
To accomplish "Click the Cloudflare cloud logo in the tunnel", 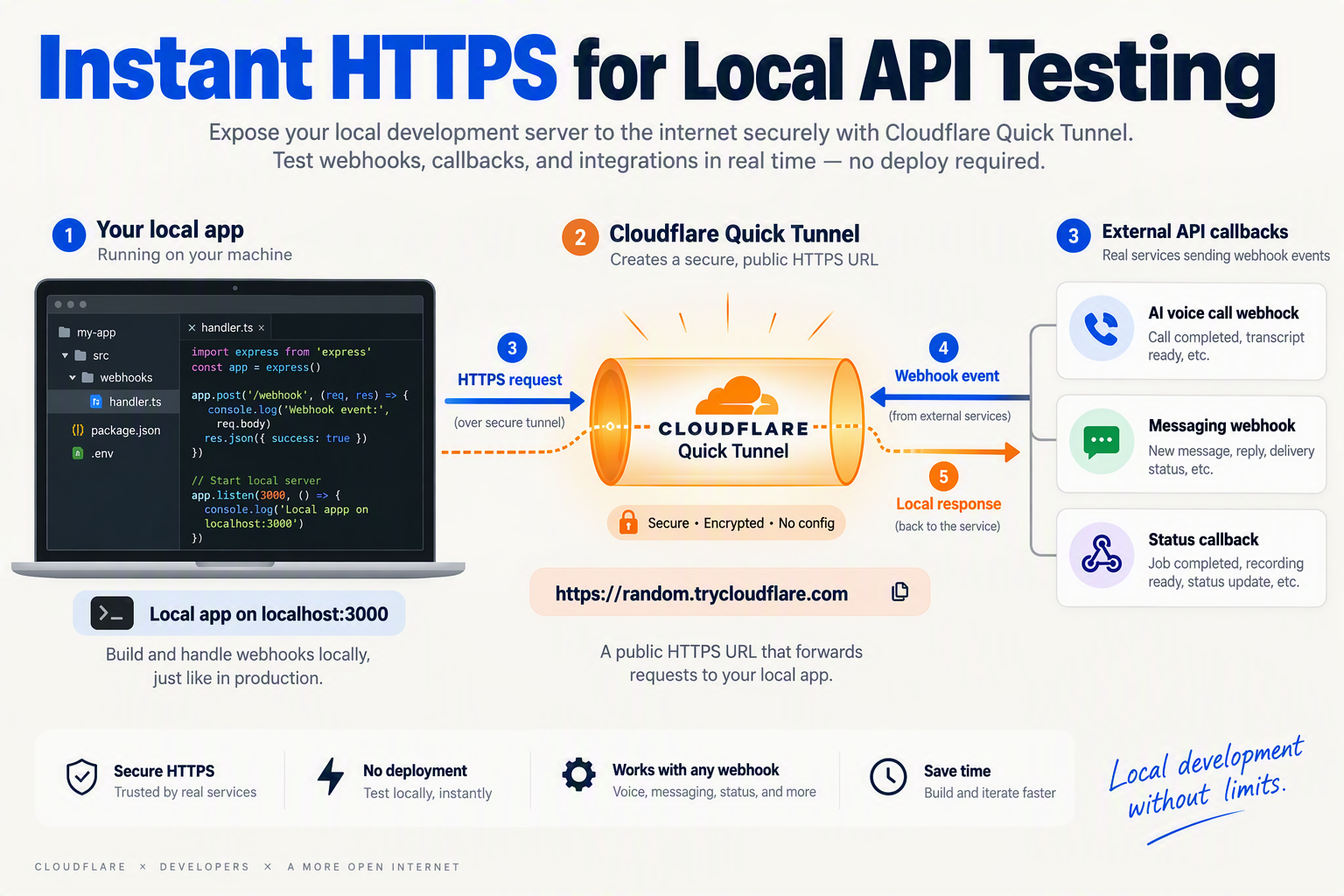I will (x=737, y=395).
